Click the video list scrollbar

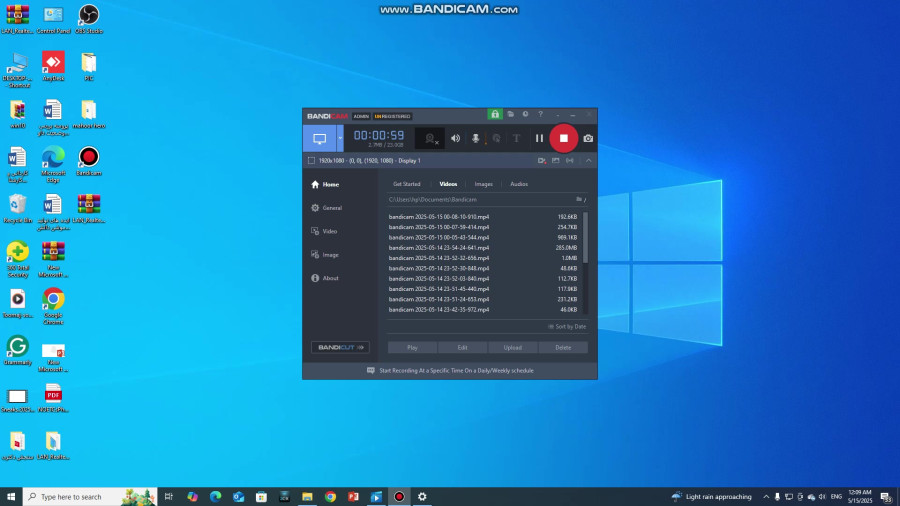(x=585, y=238)
